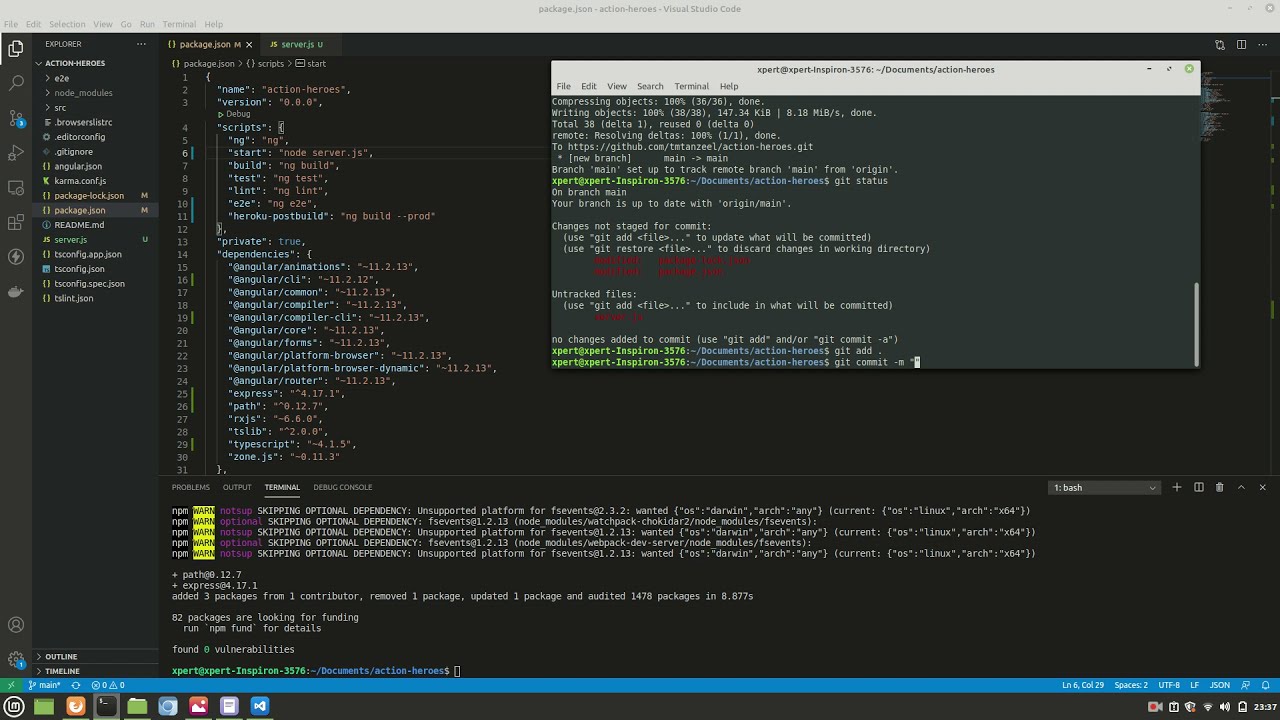1280x720 pixels.
Task: Open the Edit menu in the terminal window
Action: [588, 86]
